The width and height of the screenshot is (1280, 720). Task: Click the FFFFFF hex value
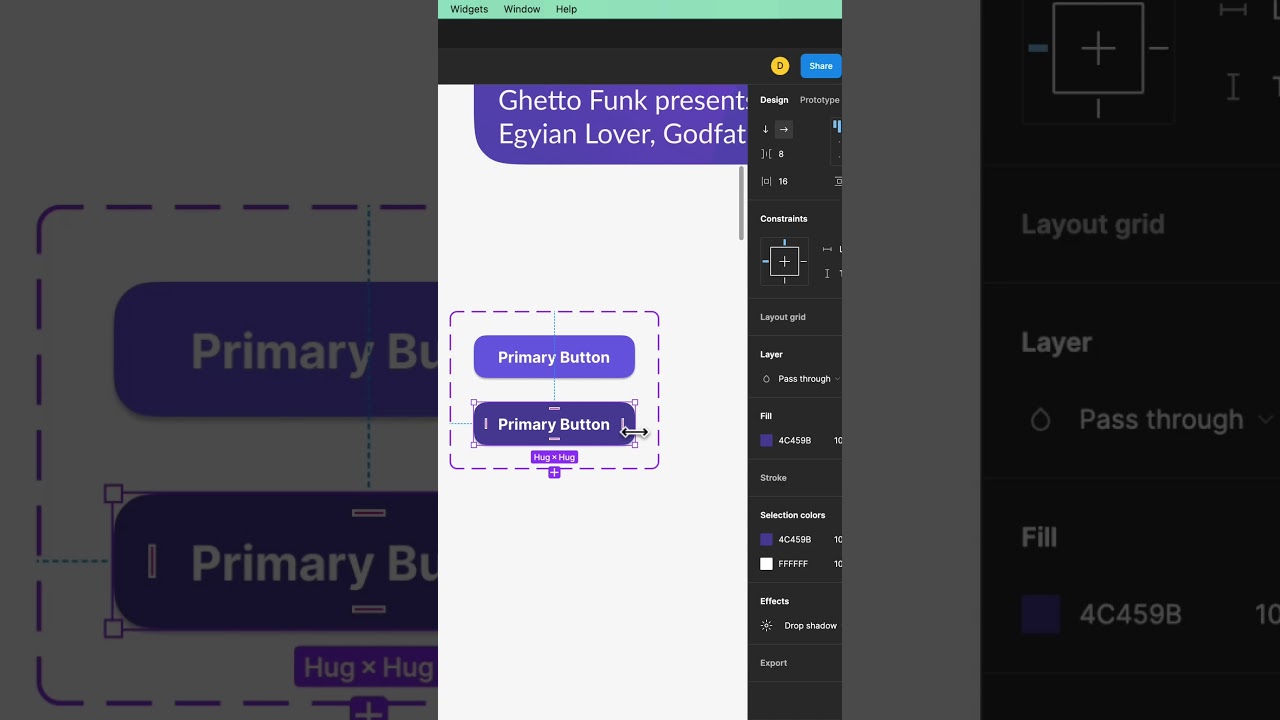click(793, 564)
